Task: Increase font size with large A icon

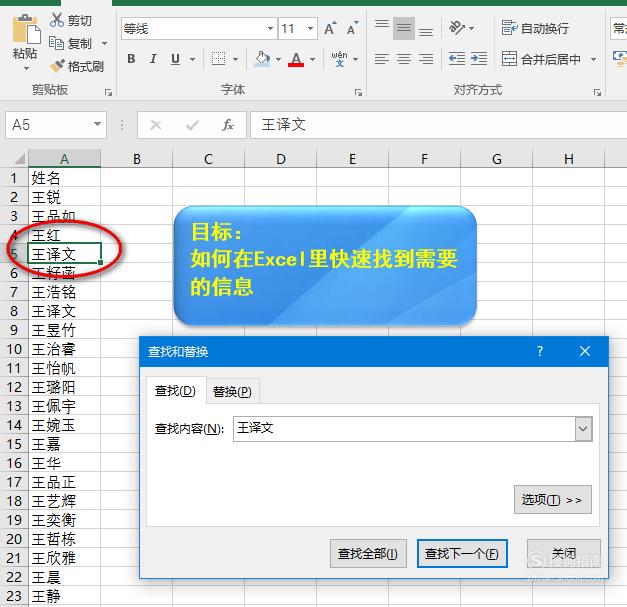Action: (x=330, y=28)
